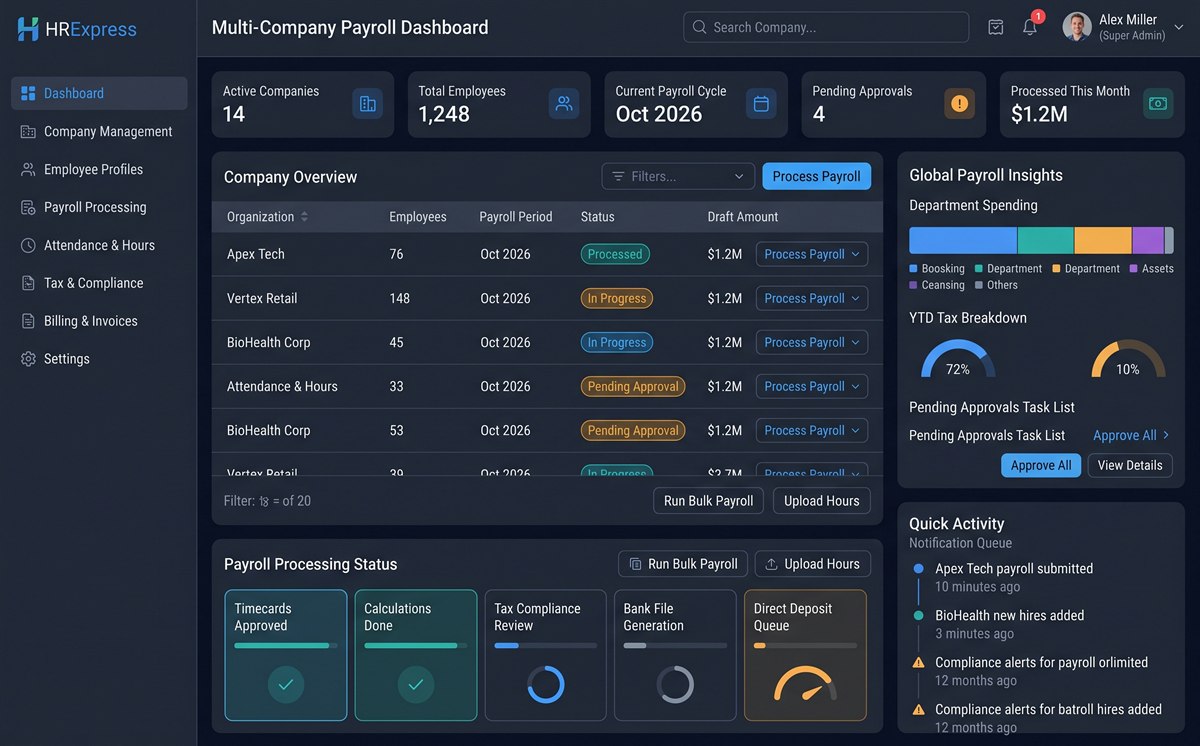Click the blue Process Payroll button
Screen dimensions: 1200x746
coord(816,176)
